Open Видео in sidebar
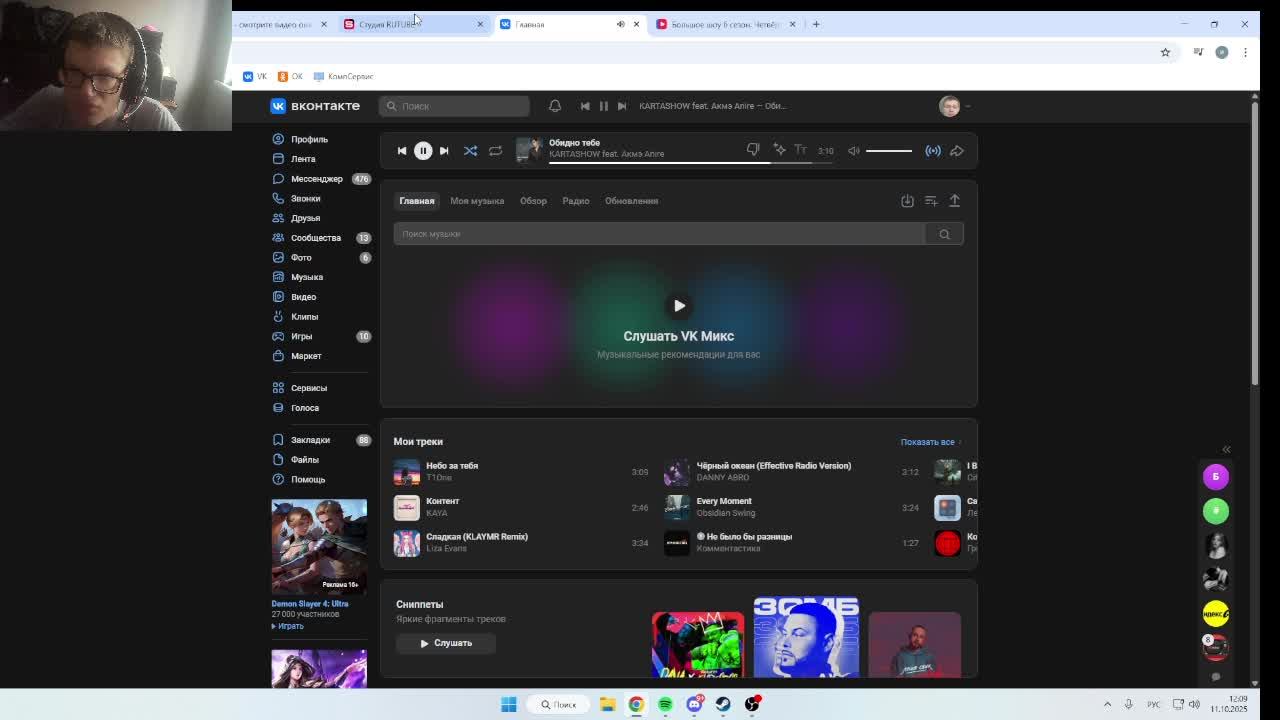This screenshot has width=1280, height=720. click(303, 297)
